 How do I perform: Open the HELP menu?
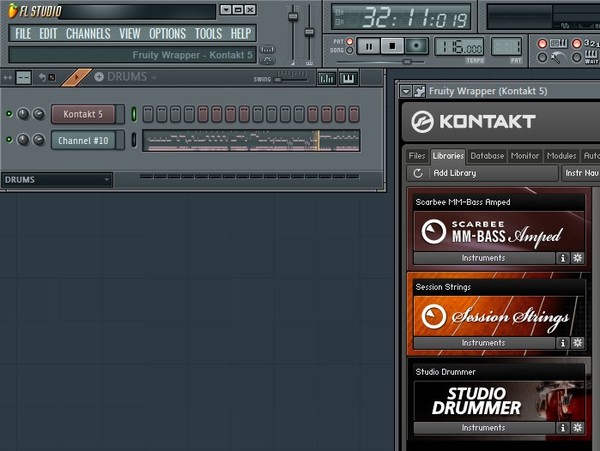(x=241, y=34)
